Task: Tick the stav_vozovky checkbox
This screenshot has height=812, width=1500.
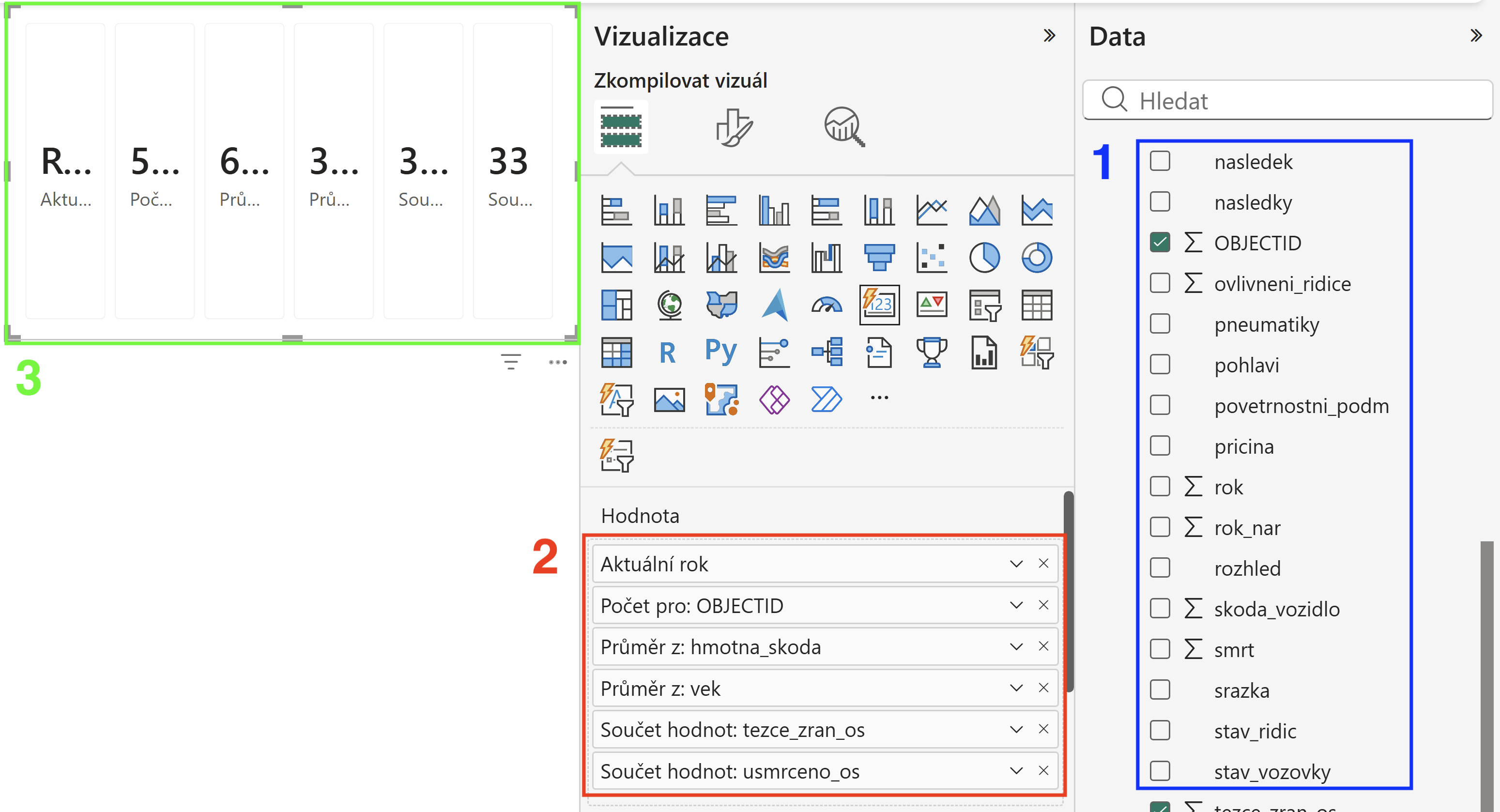Action: click(1160, 771)
